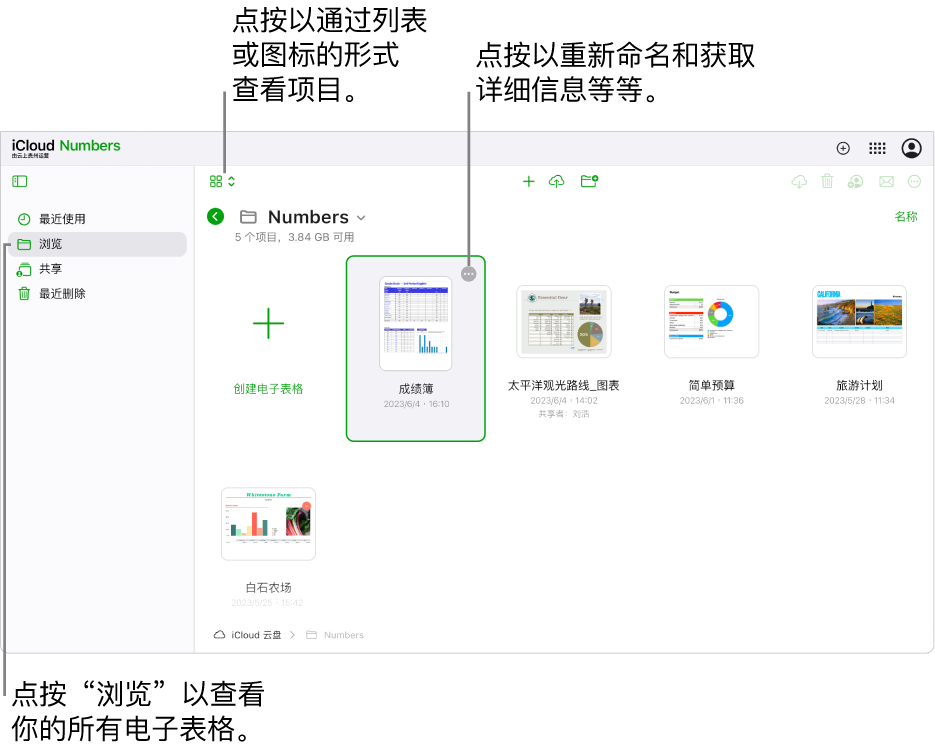The height and width of the screenshot is (753, 935).
Task: Open the download icon on the right toolbar
Action: coord(798,181)
